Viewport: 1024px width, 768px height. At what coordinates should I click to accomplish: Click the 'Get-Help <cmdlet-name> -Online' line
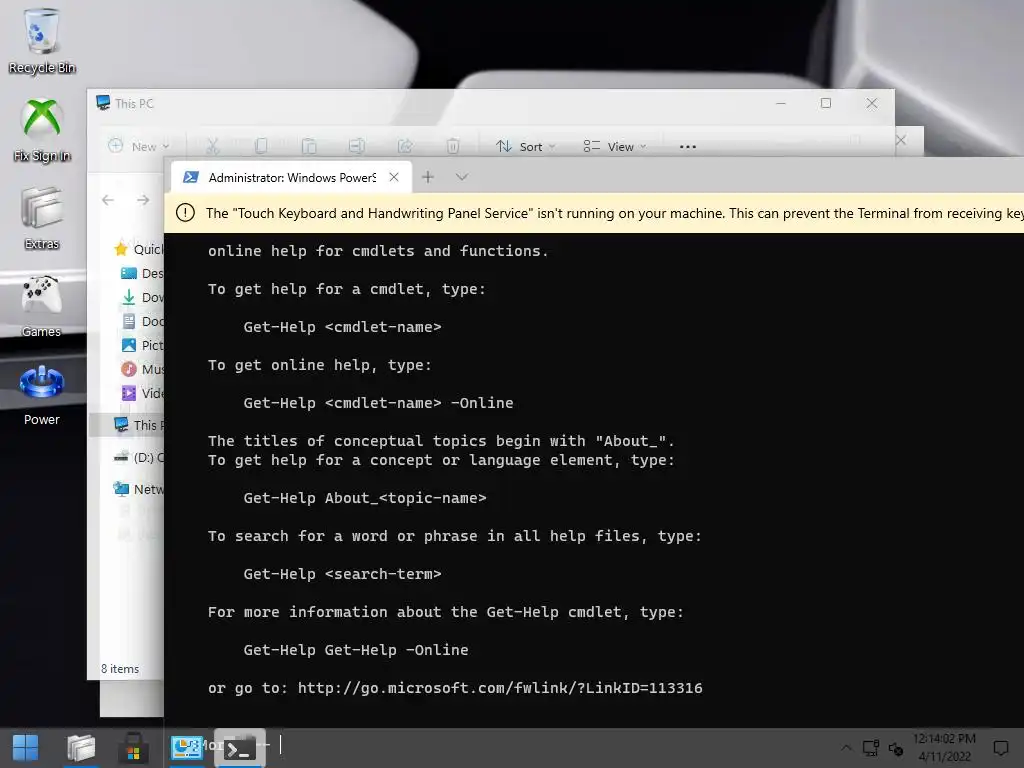click(x=378, y=403)
